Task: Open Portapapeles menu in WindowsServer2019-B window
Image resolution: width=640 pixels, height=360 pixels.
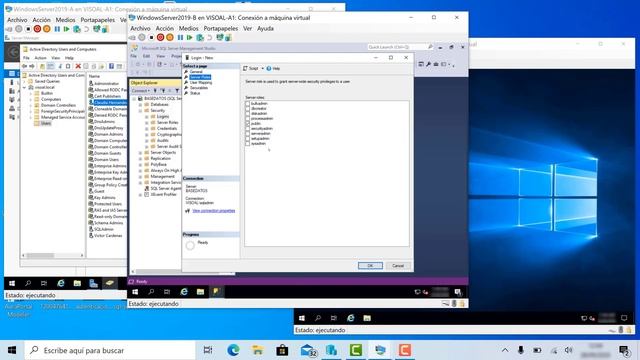Action: pyautogui.click(x=221, y=29)
